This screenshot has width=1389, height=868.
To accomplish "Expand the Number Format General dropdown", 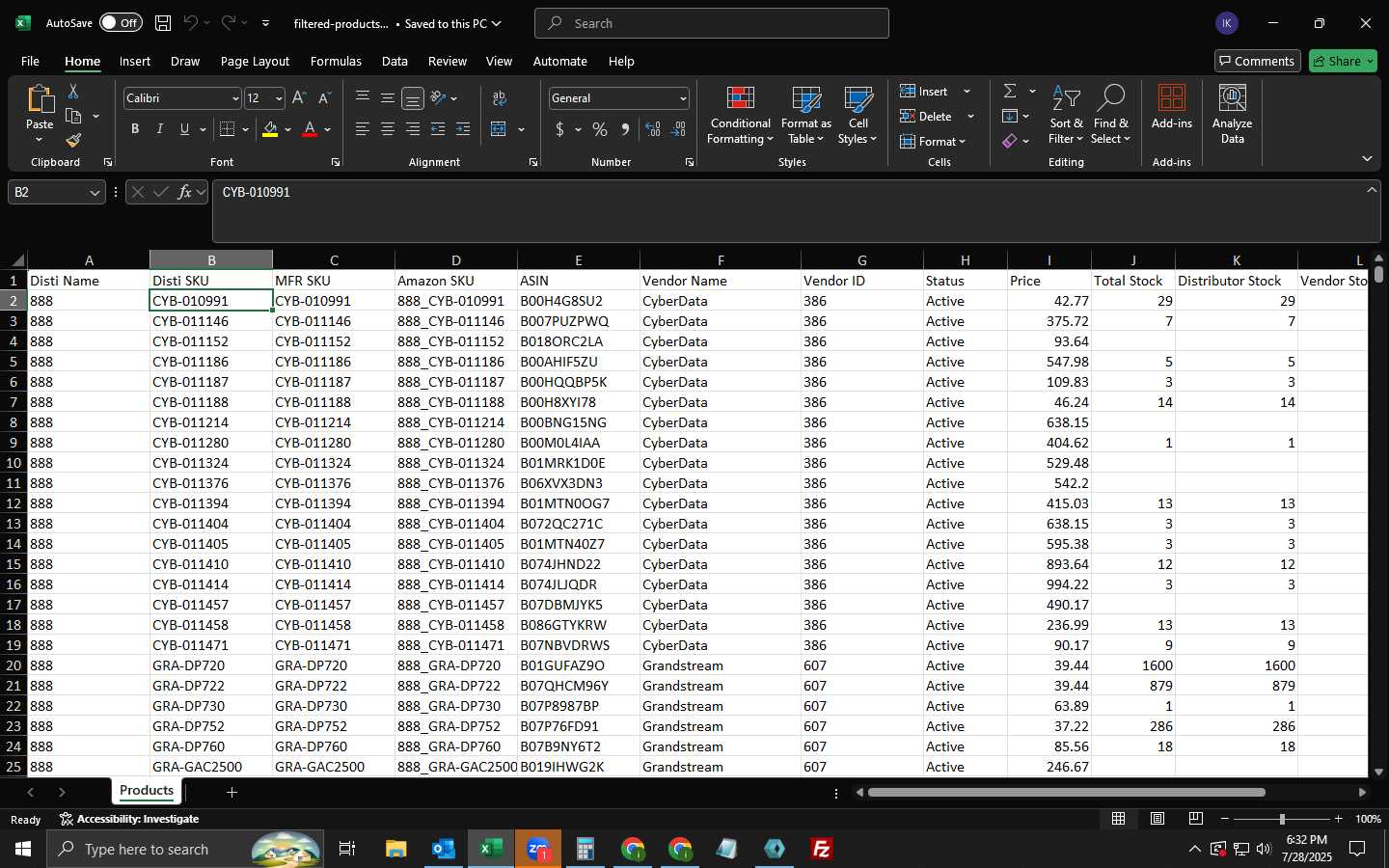I will (x=683, y=98).
